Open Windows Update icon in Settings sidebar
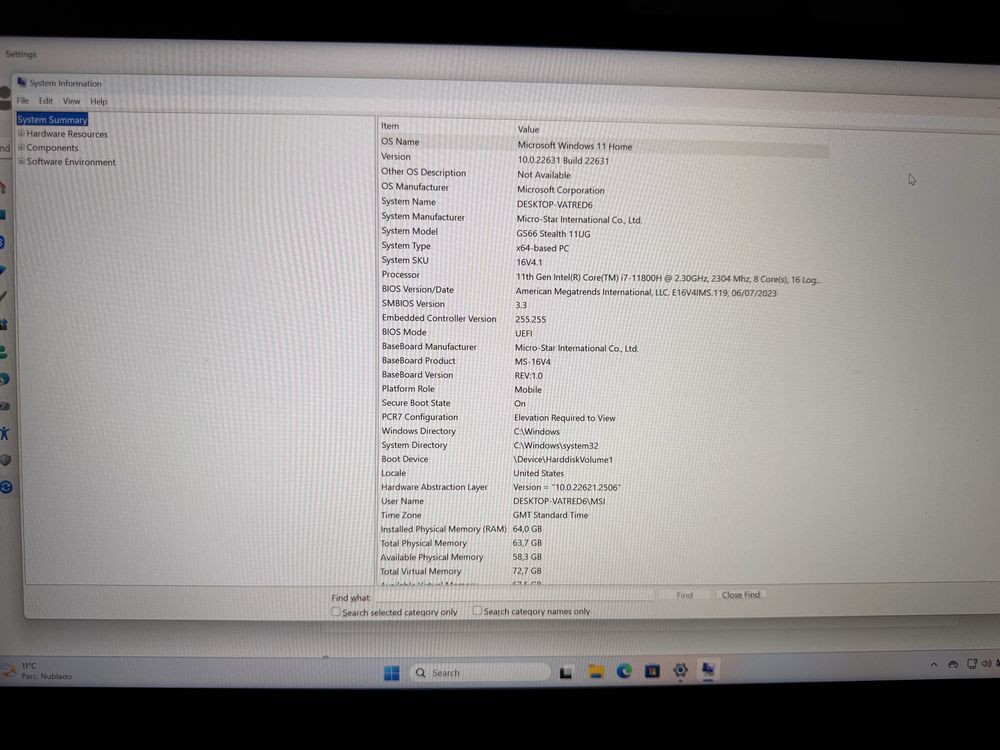Viewport: 1000px width, 750px height. [6, 487]
